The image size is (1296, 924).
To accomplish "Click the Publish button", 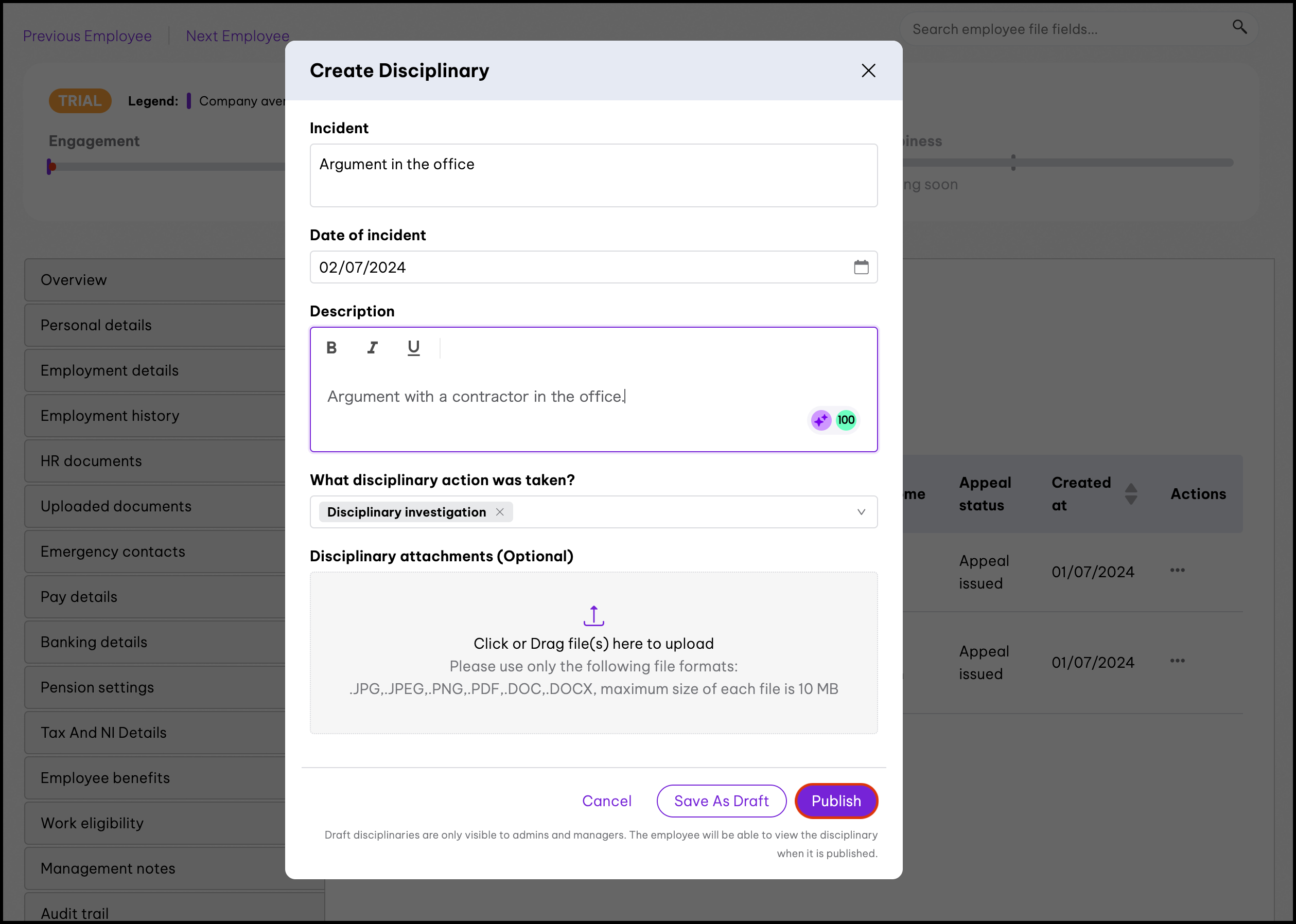I will tap(835, 801).
